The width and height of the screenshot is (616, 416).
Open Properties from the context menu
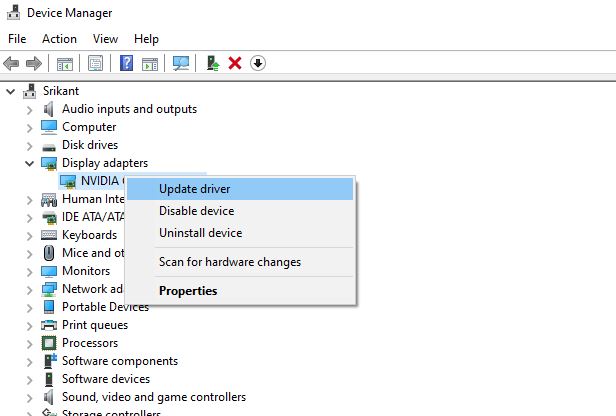(x=188, y=291)
